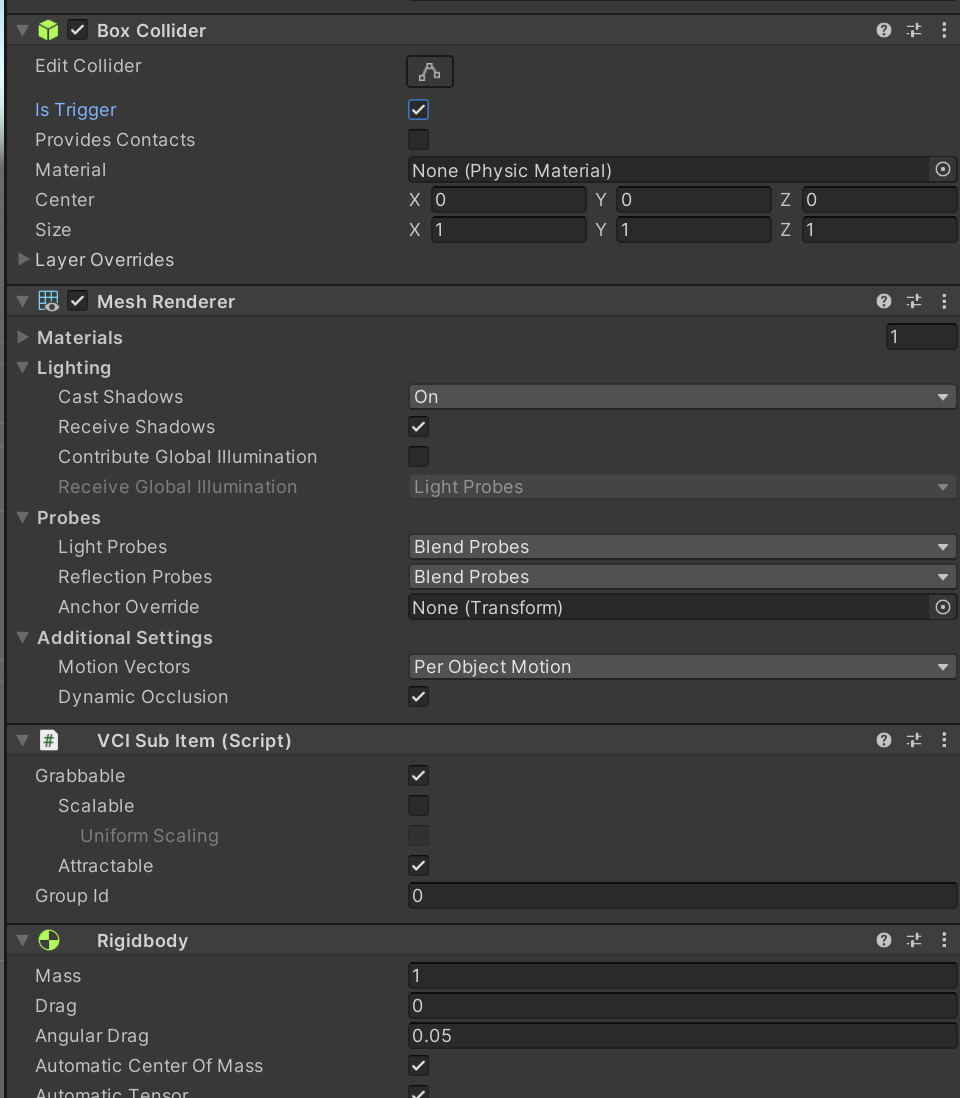The image size is (960, 1098).
Task: Open Box Collider presets icon
Action: [914, 30]
